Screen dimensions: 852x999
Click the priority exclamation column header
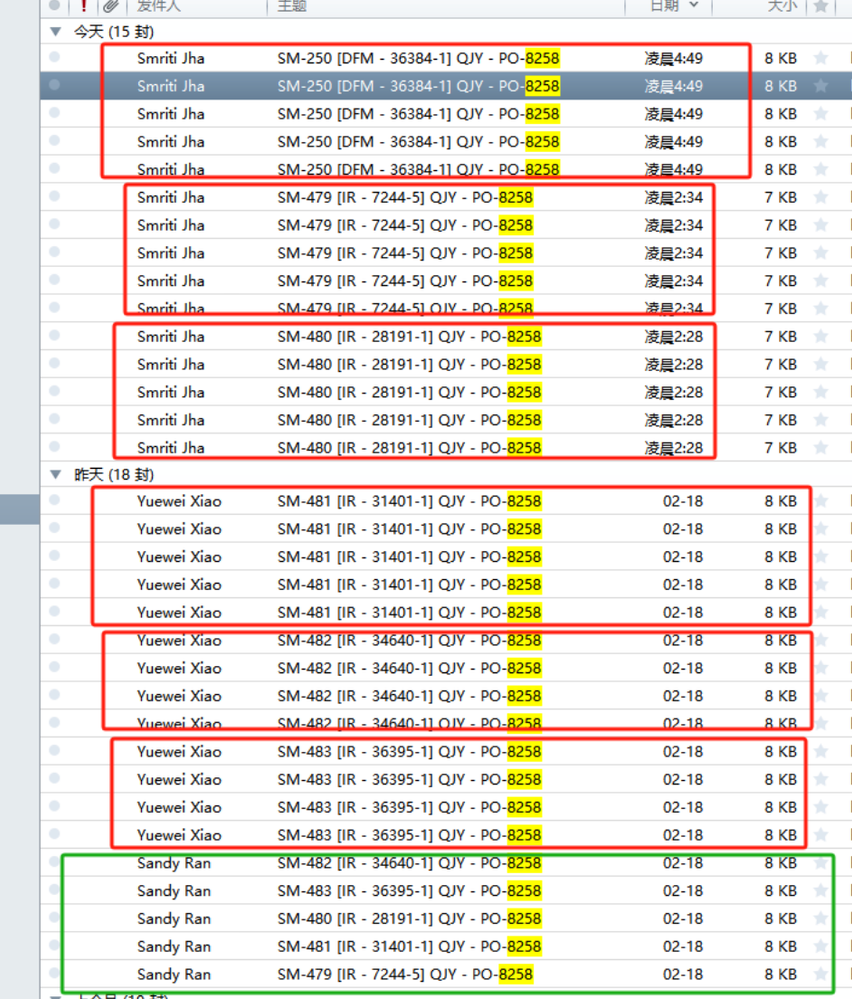83,6
